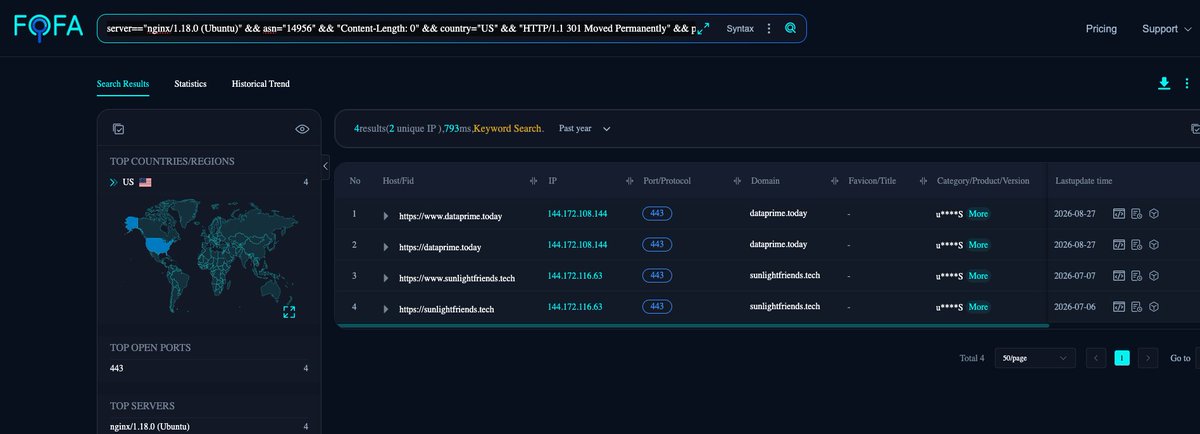Click cube icon in www.dataprime.today row
The image size is (1200, 434).
[x=1153, y=214]
